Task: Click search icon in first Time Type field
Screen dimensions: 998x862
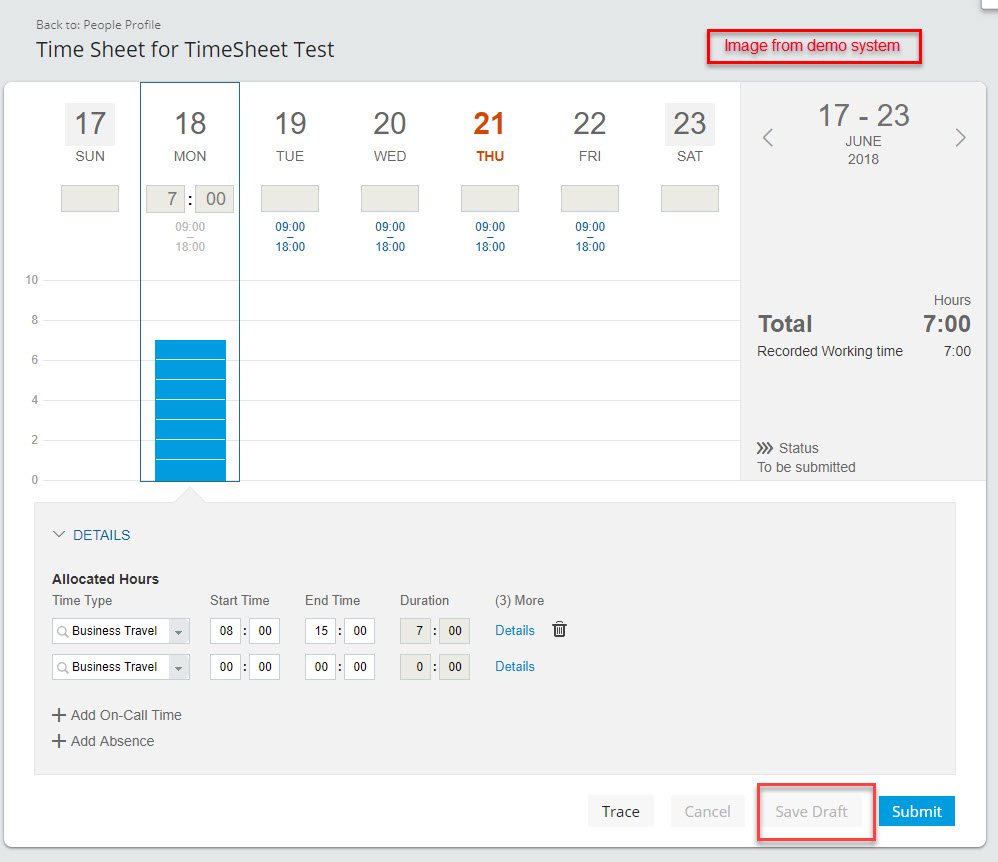Action: click(x=62, y=632)
